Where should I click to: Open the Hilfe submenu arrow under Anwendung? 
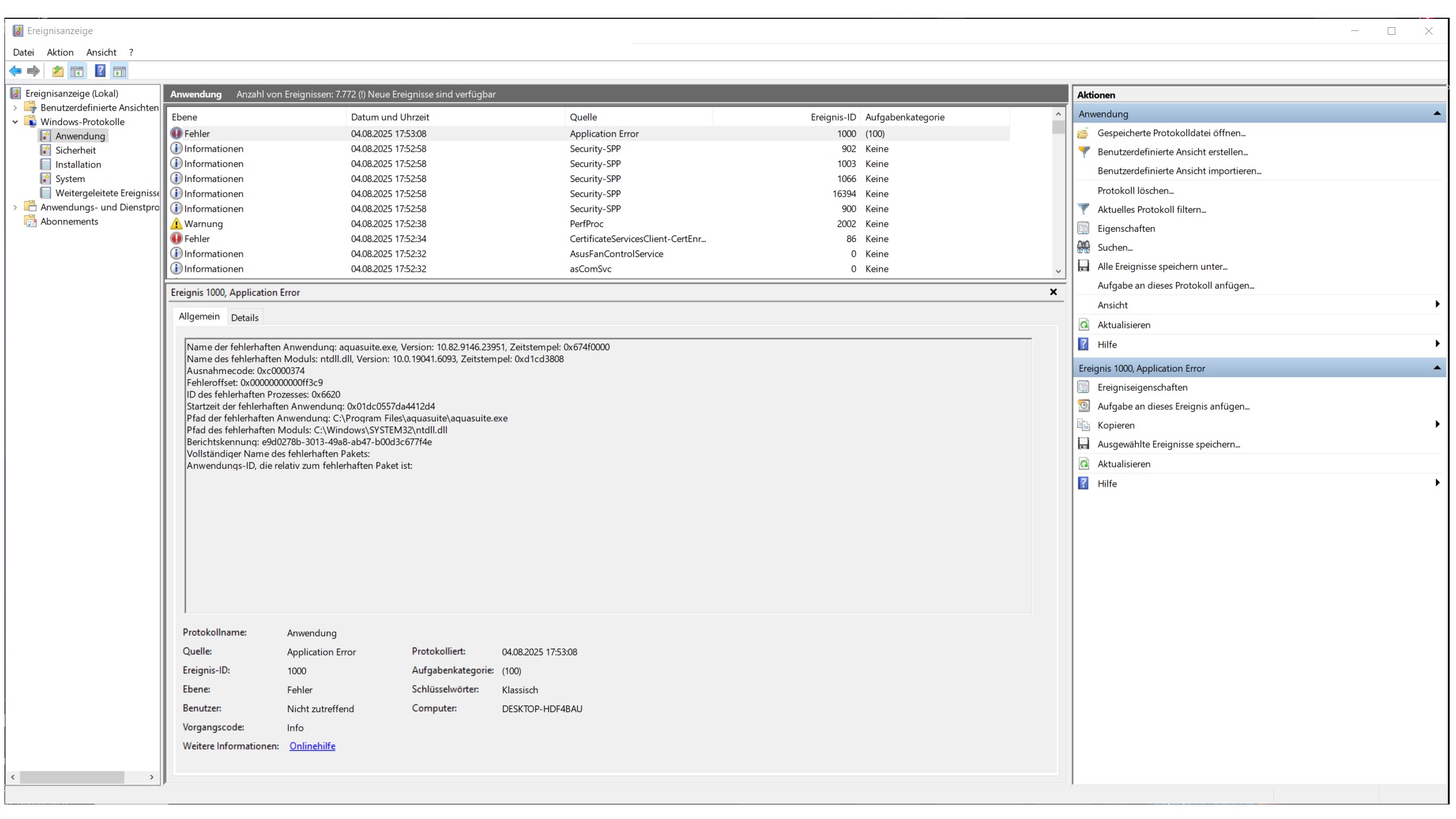[1438, 344]
